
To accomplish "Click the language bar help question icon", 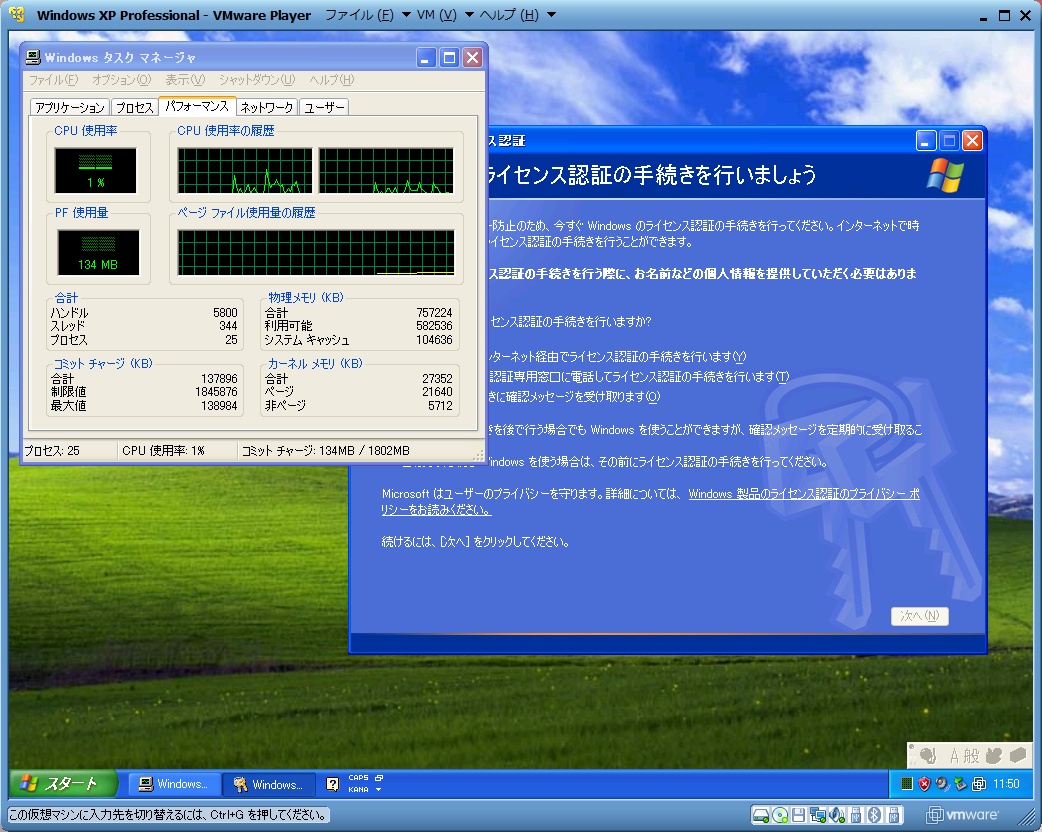I will tap(332, 784).
